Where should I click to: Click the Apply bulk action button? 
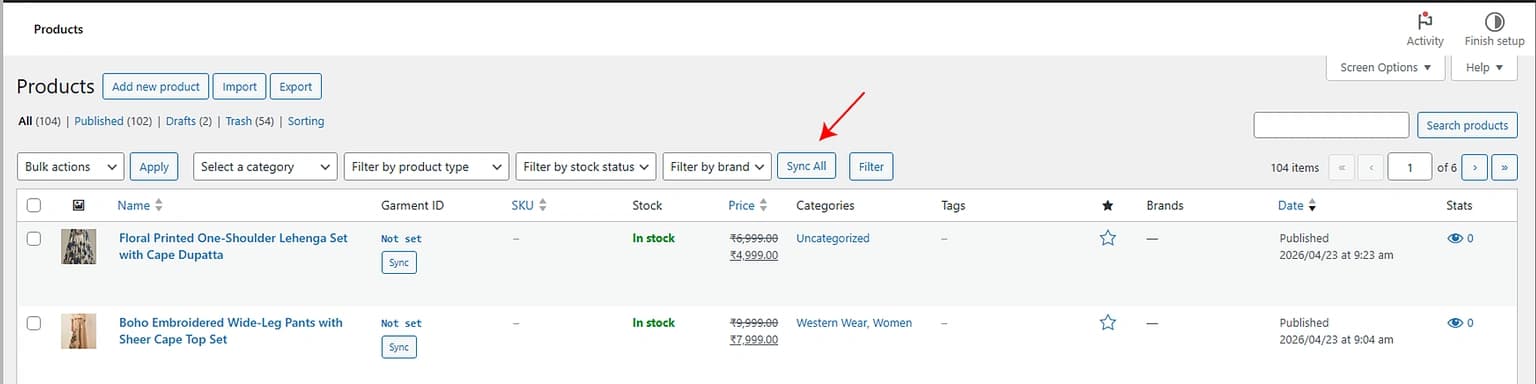tap(154, 167)
